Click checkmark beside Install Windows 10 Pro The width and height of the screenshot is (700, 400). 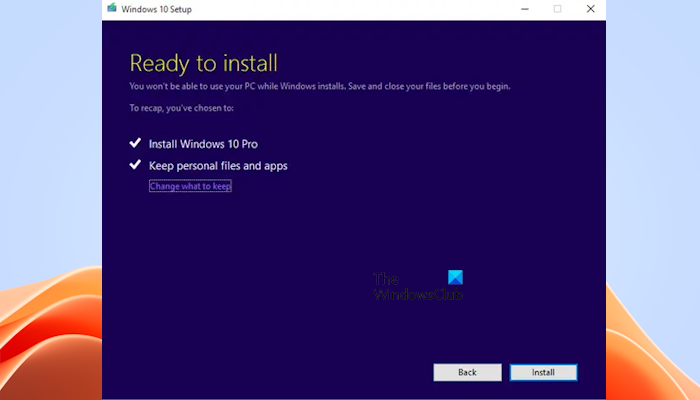135,143
